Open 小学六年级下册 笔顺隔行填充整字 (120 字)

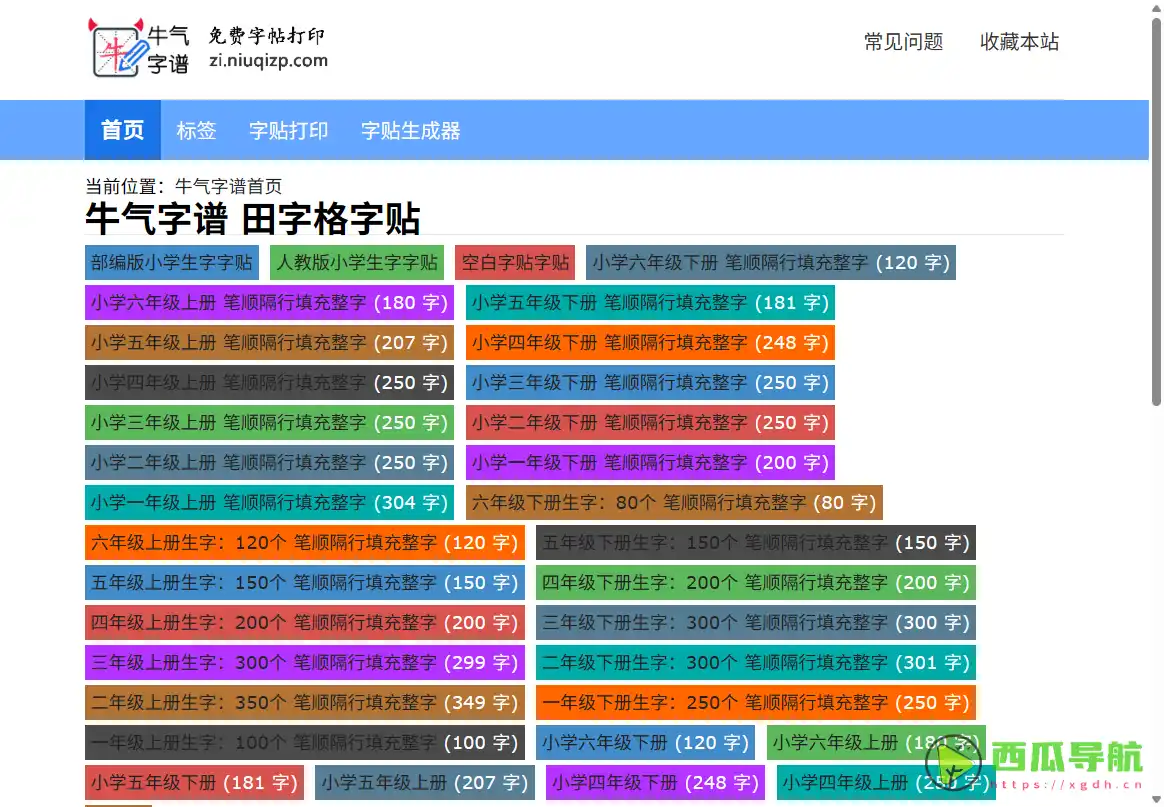point(773,262)
